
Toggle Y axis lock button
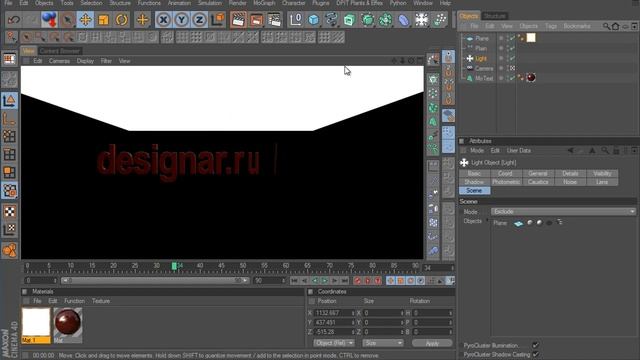[x=182, y=20]
